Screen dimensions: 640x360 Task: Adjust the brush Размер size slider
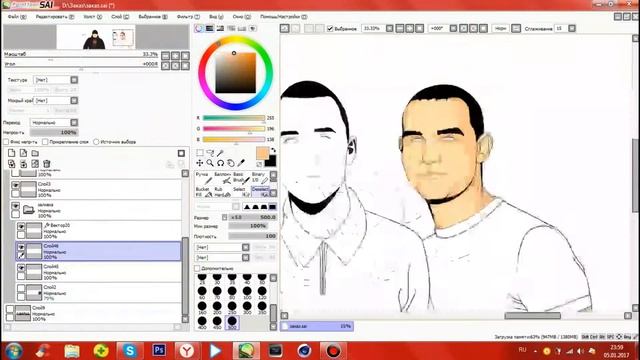point(252,217)
